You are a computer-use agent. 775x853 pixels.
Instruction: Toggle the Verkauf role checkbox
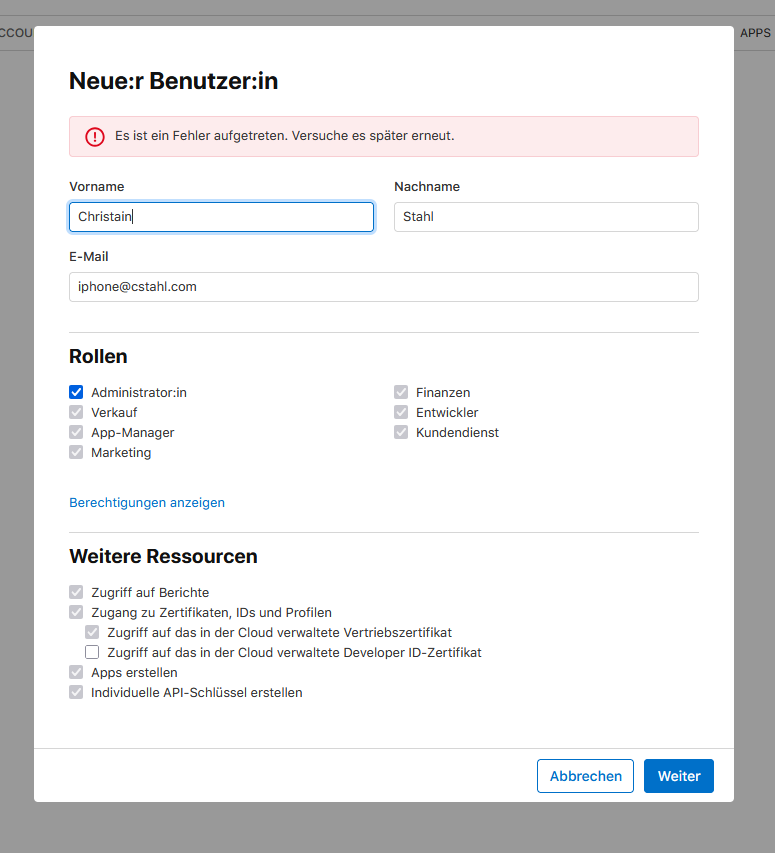pyautogui.click(x=76, y=412)
